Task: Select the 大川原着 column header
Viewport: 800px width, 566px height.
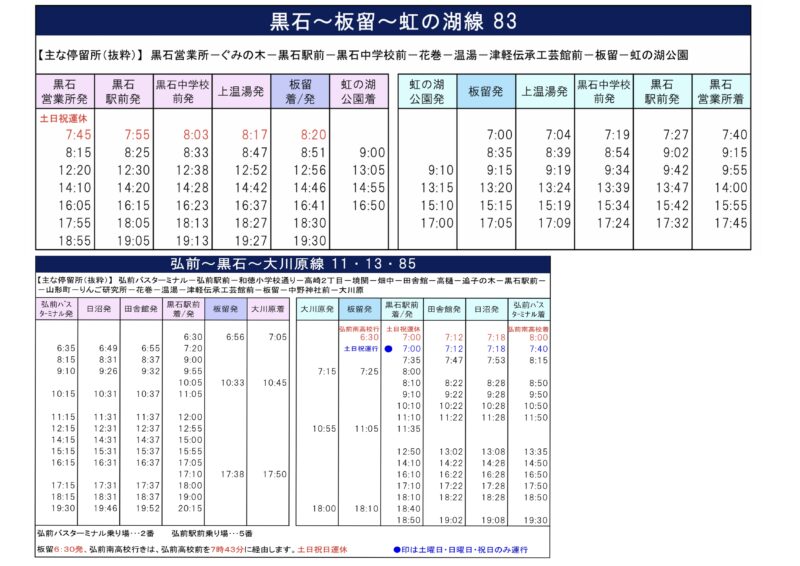Action: 268,309
